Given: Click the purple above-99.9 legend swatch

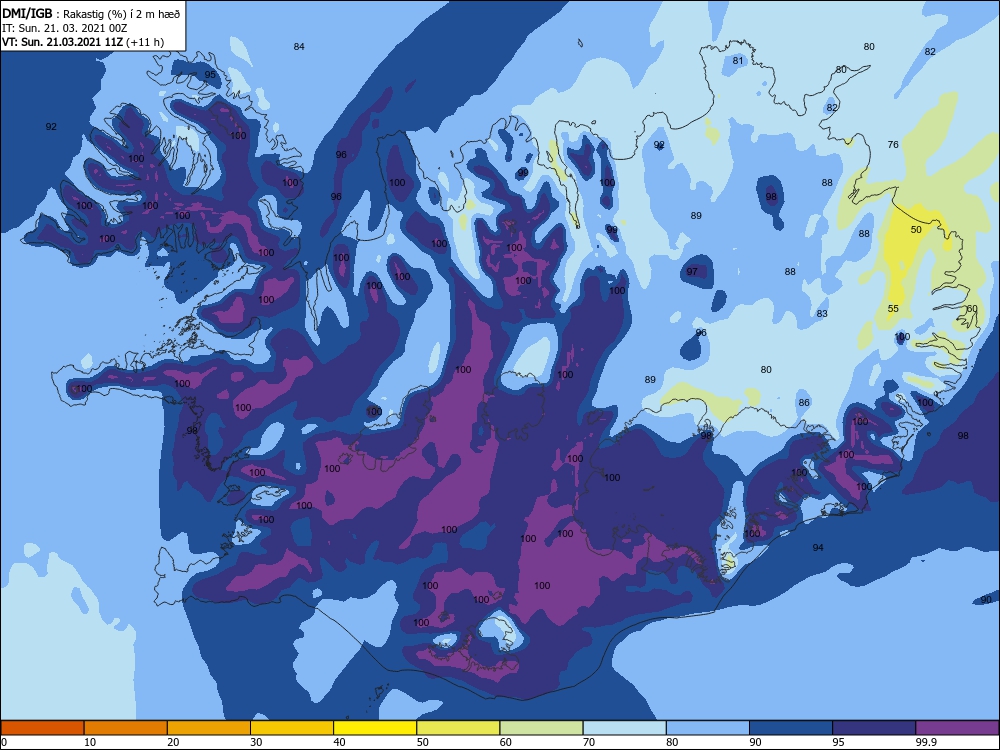Looking at the screenshot, I should pos(957,728).
